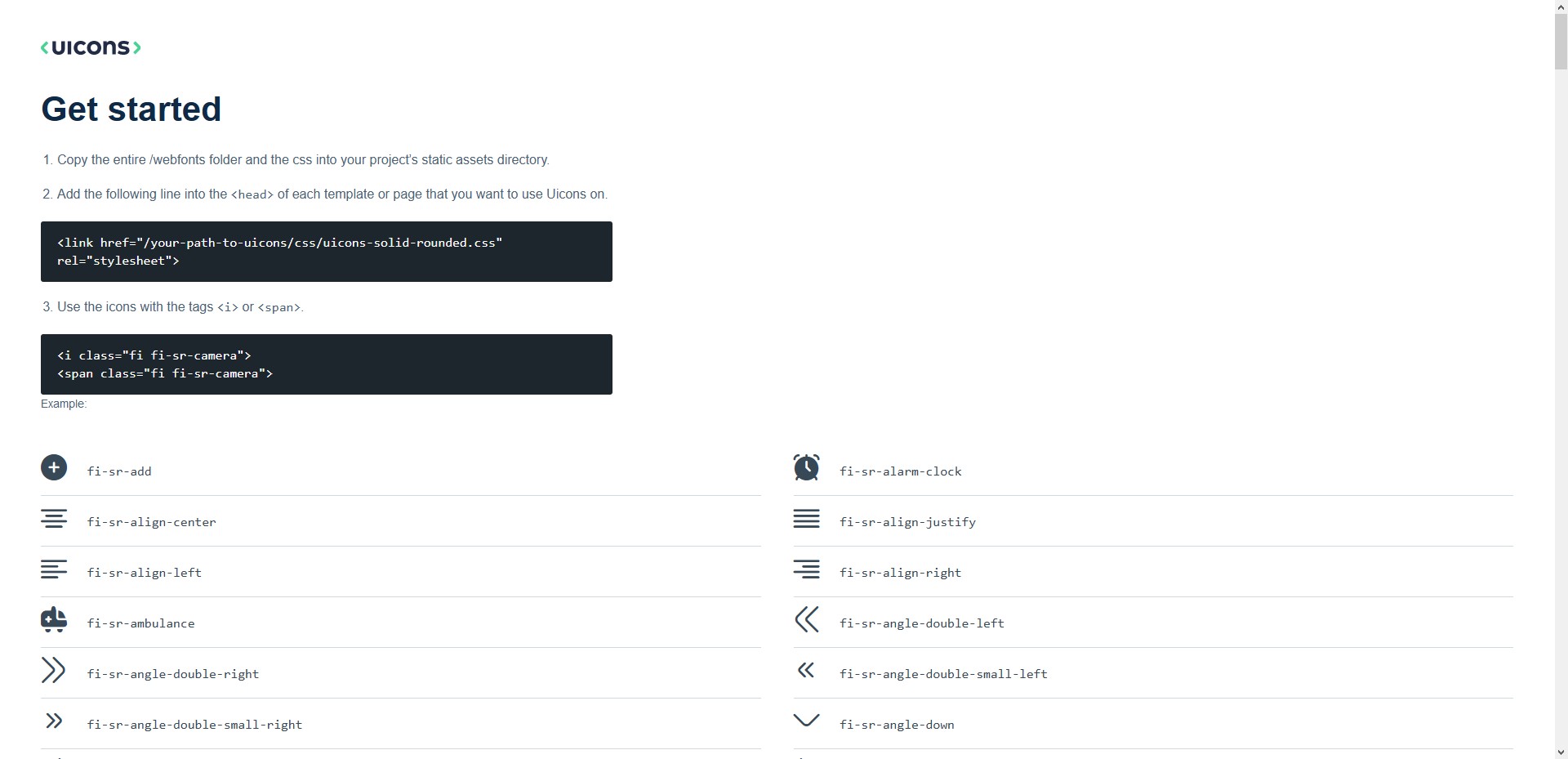The height and width of the screenshot is (759, 1568).
Task: Click the fi-sr-angle-double-right label
Action: pos(173,674)
